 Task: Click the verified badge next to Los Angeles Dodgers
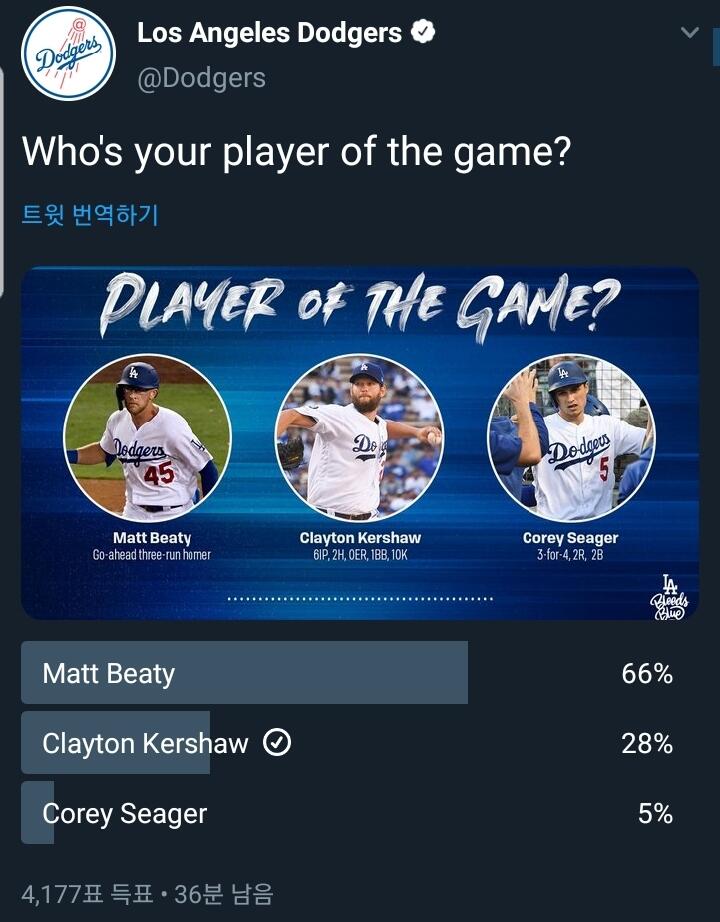(x=423, y=32)
